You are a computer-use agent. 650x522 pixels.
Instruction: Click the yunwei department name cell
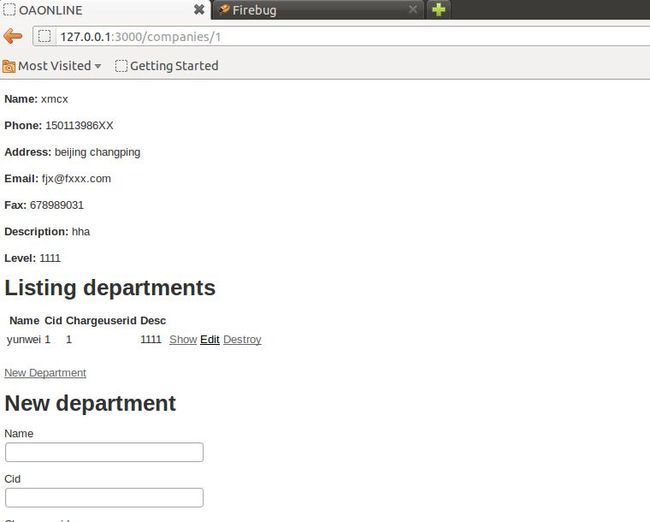(x=24, y=339)
